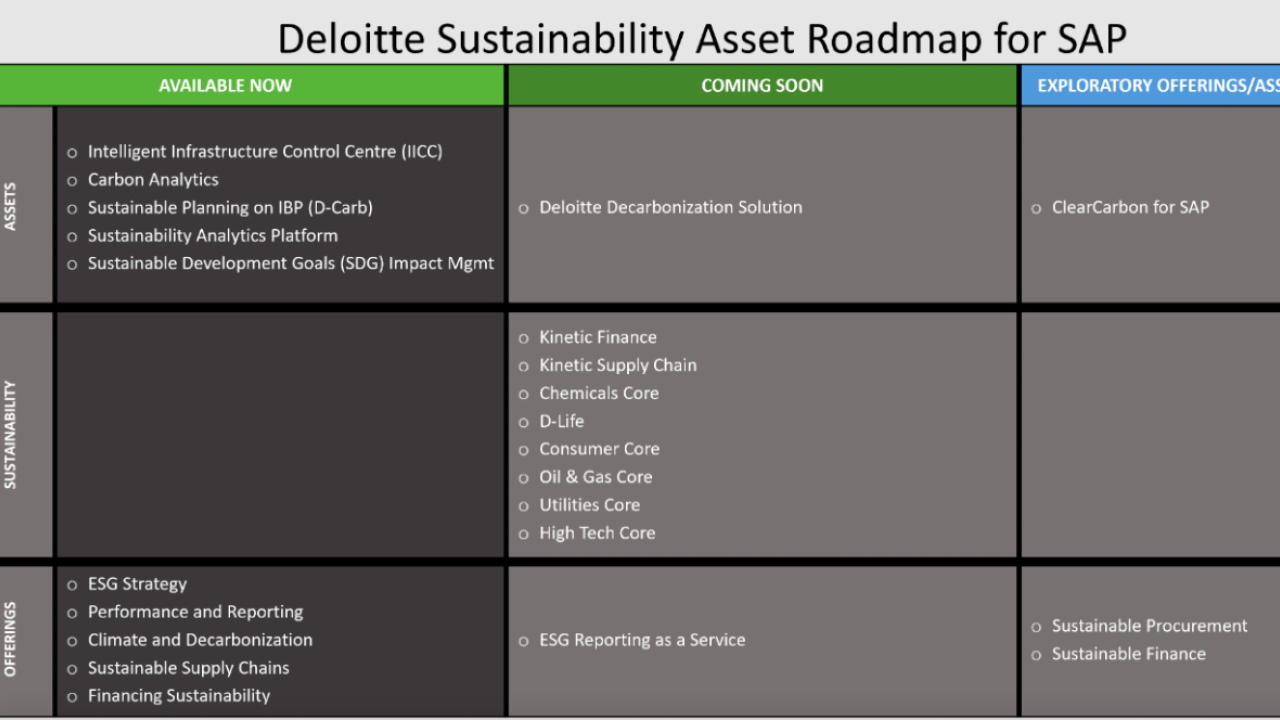The image size is (1280, 720).
Task: Select "Sustainable Development Goals (SDG) Impact Mgmt"
Action: (x=291, y=264)
